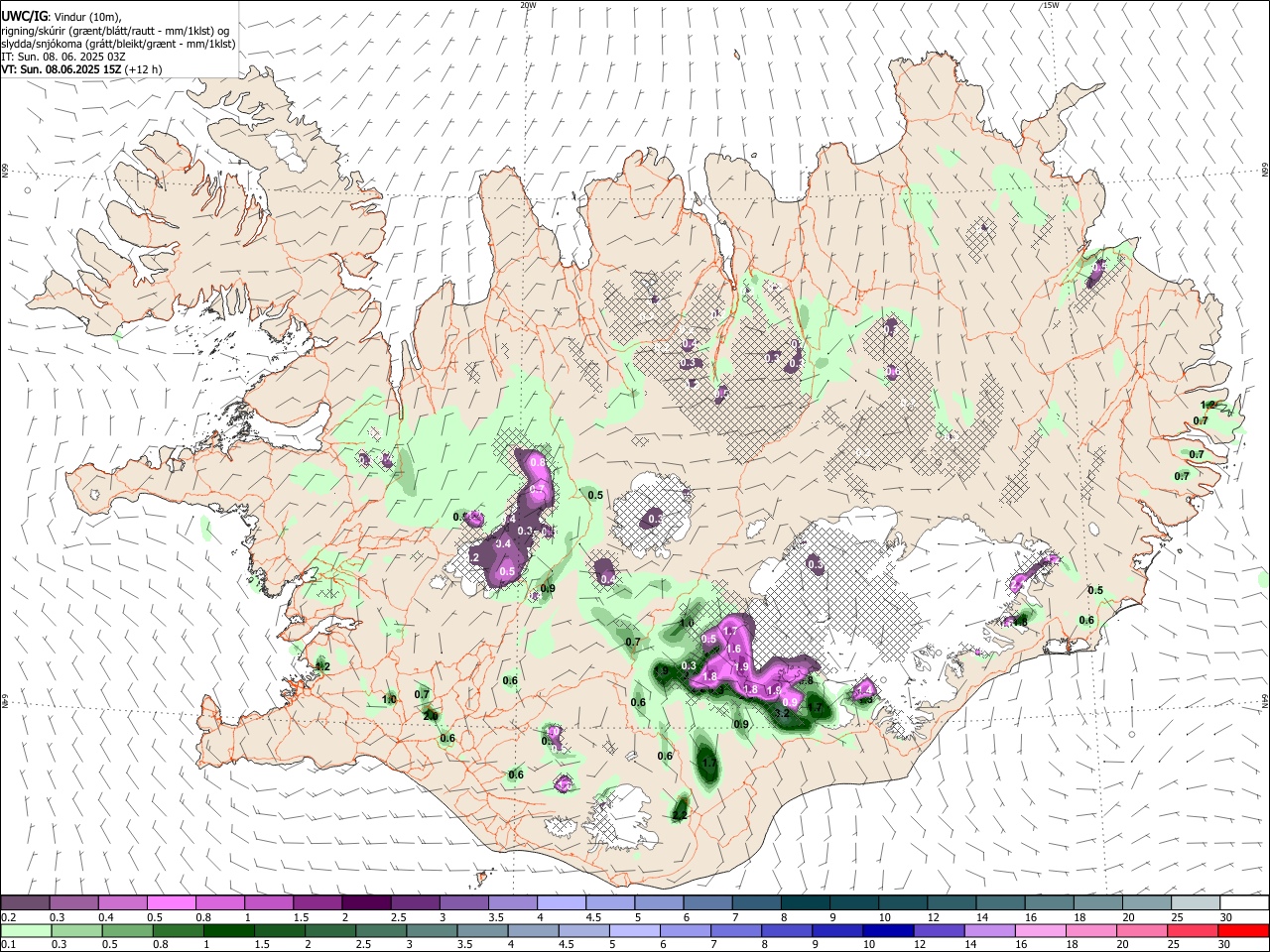This screenshot has width=1270, height=952.
Task: Pick upper legend swatch labeled 10
Action: 903,902
